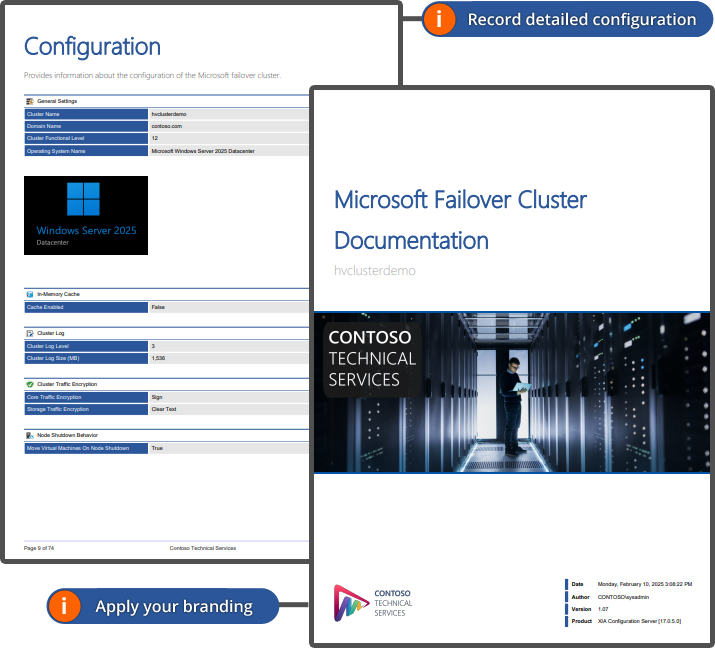
Task: Click the Cluster Log section icon
Action: click(30, 333)
